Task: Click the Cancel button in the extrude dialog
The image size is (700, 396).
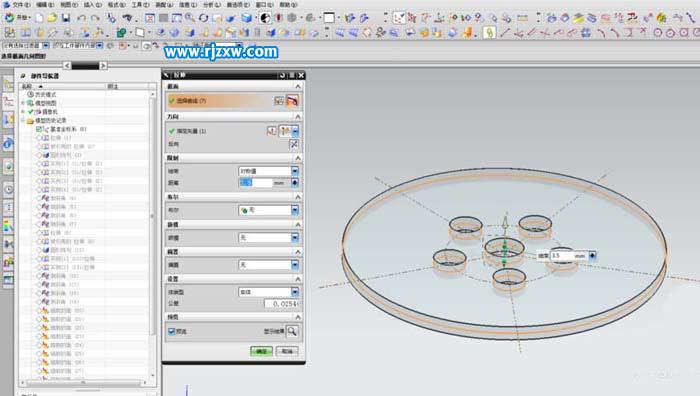Action: pos(287,351)
